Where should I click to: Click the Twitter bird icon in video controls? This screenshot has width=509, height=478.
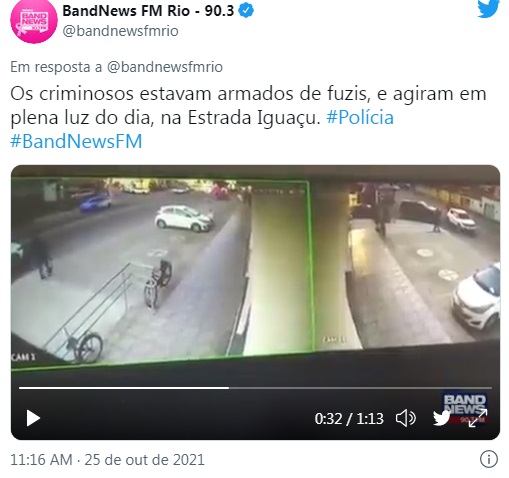click(441, 418)
